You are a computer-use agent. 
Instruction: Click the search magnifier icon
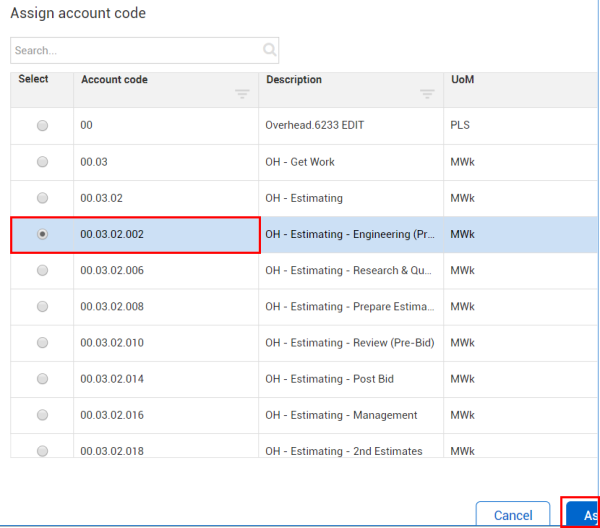click(x=268, y=50)
